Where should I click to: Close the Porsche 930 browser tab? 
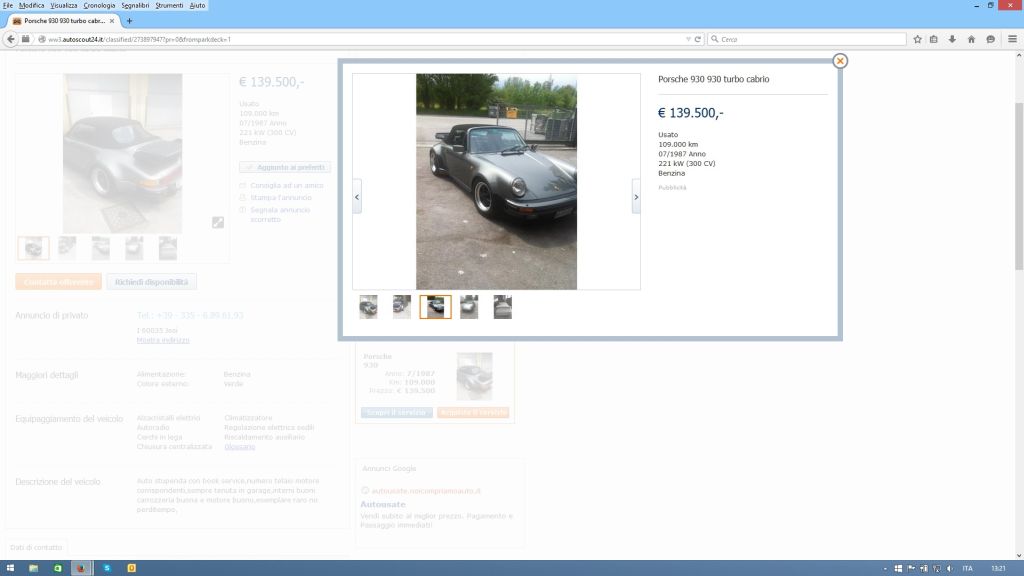(112, 21)
